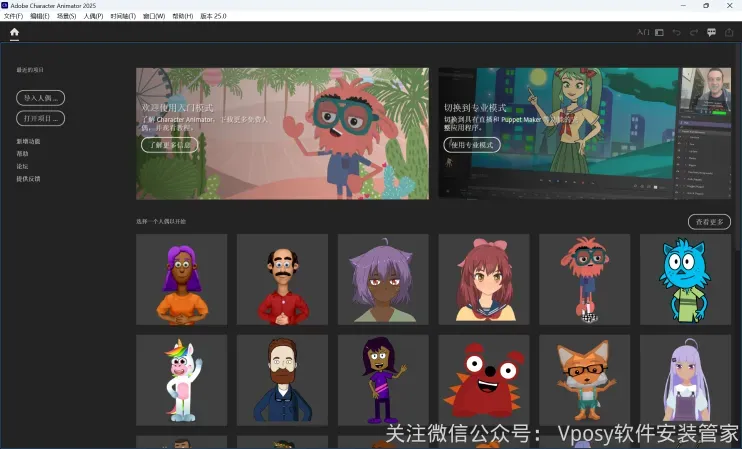Click the professional mode banner image
Image resolution: width=742 pixels, height=449 pixels.
(x=585, y=133)
